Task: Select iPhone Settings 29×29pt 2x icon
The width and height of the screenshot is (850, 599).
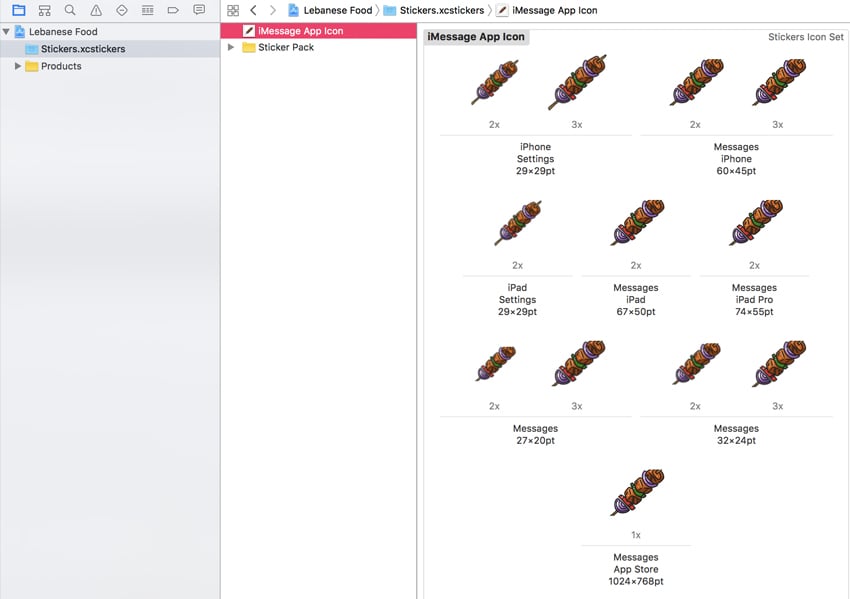Action: pos(495,82)
